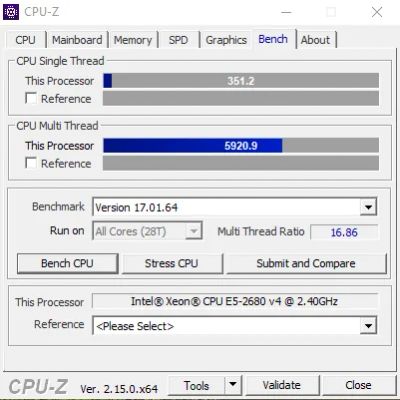The height and width of the screenshot is (400, 400).
Task: Enable the Multi Thread Reference checkbox
Action: pyautogui.click(x=31, y=163)
